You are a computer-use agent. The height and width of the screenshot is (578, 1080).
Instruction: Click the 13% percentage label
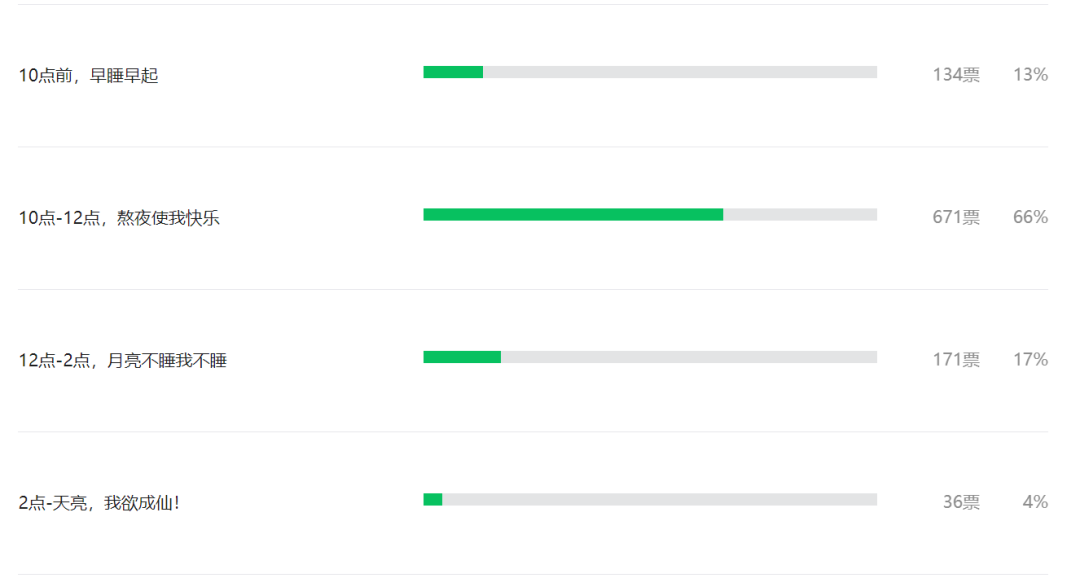[1030, 75]
